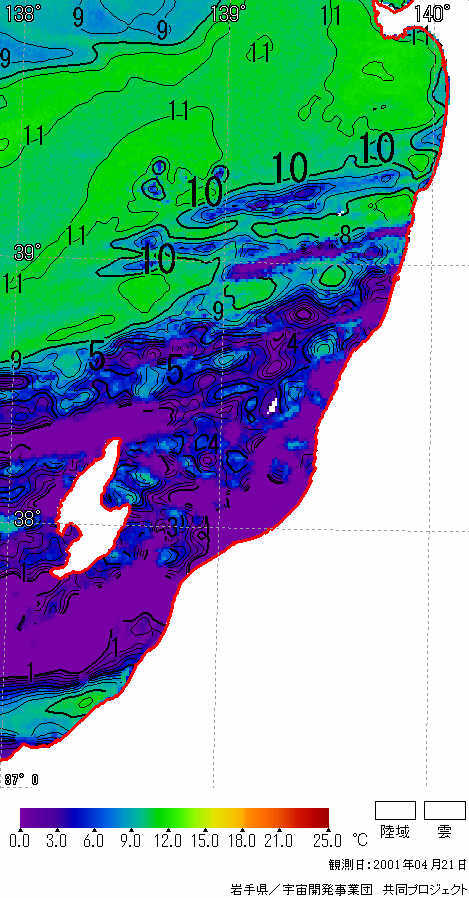Image resolution: width=469 pixels, height=898 pixels.
Task: Click the 雲 text label
Action: coord(444,832)
